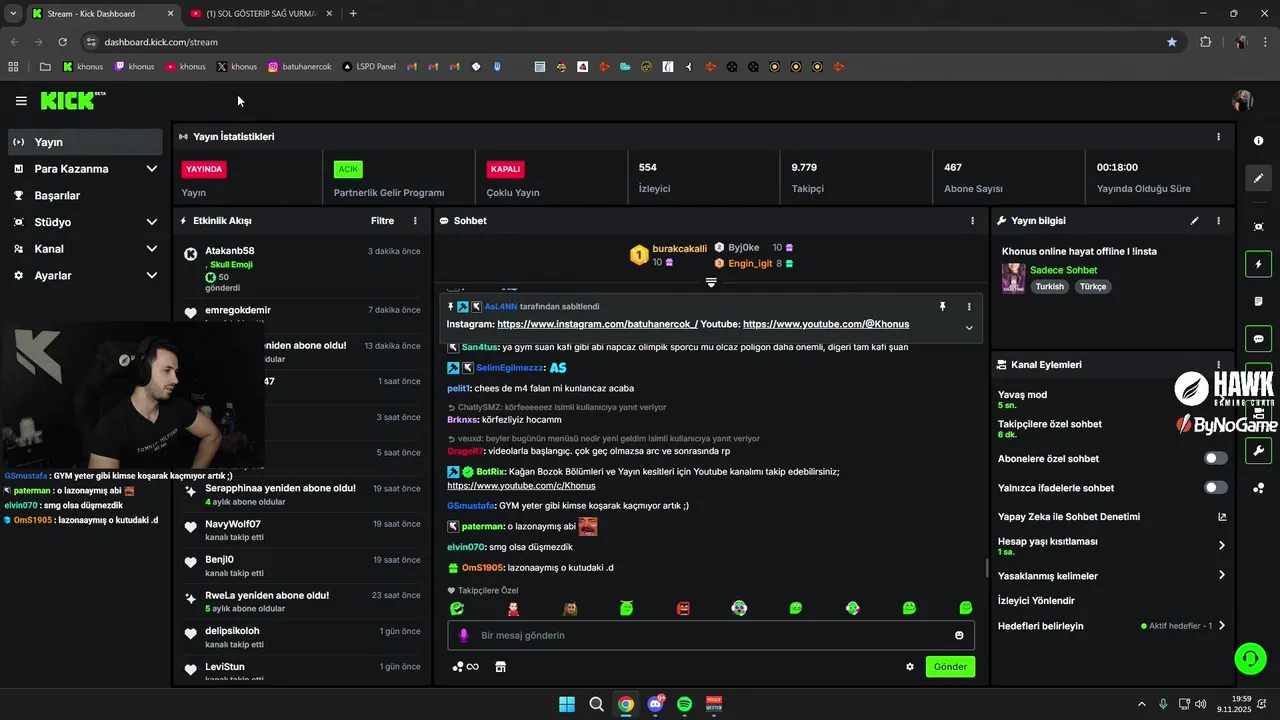Open Discord from the Windows taskbar
The height and width of the screenshot is (720, 1280).
click(x=656, y=704)
